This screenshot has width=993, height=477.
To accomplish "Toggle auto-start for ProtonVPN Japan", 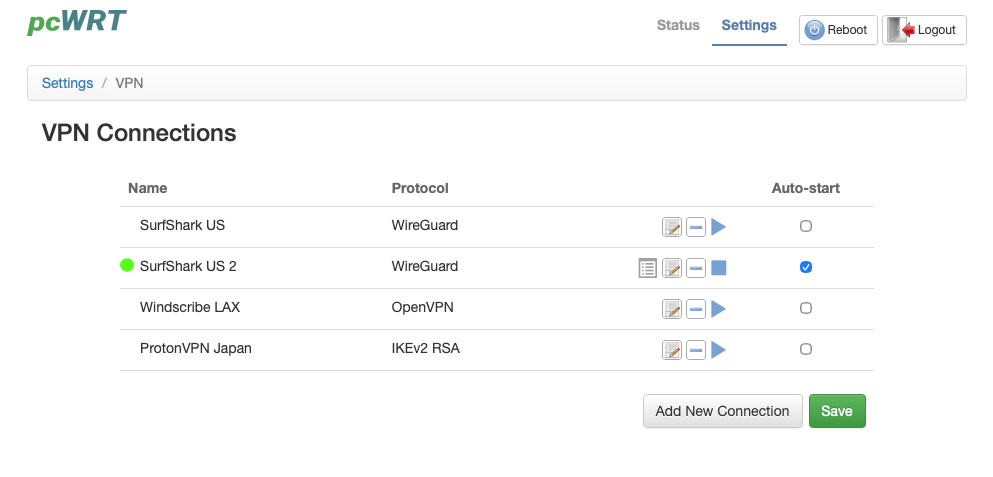I will (x=806, y=349).
